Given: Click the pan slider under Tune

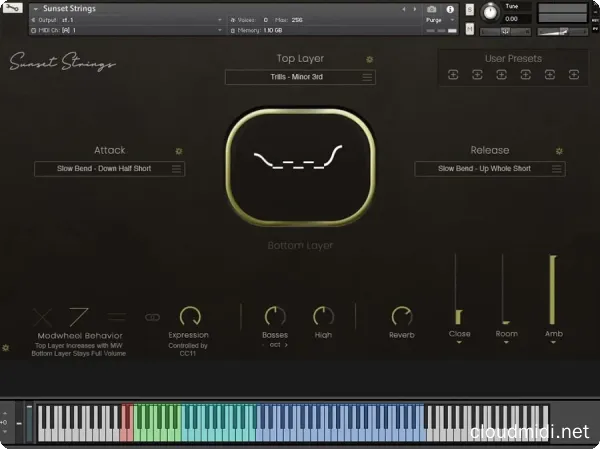Looking at the screenshot, I should click(505, 32).
